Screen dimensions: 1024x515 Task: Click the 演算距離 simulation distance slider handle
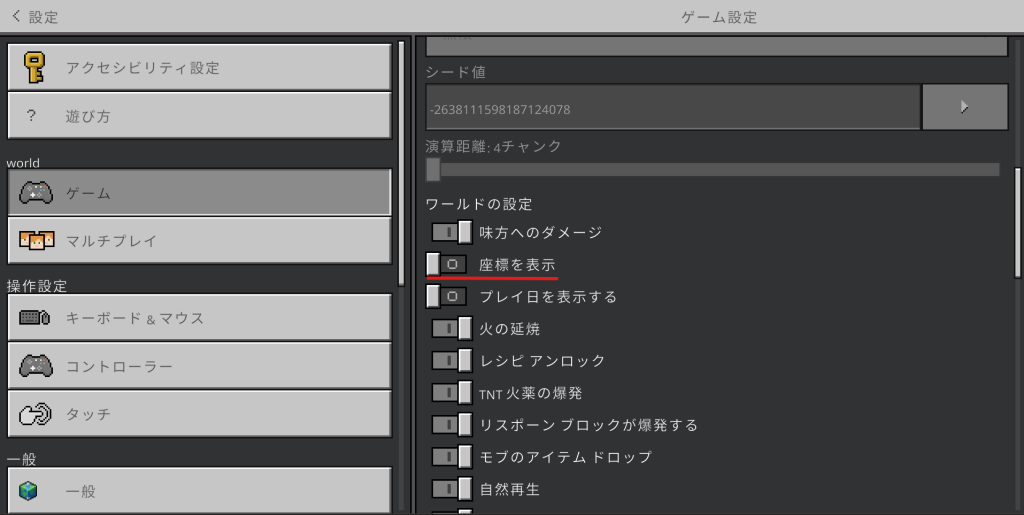pos(433,170)
